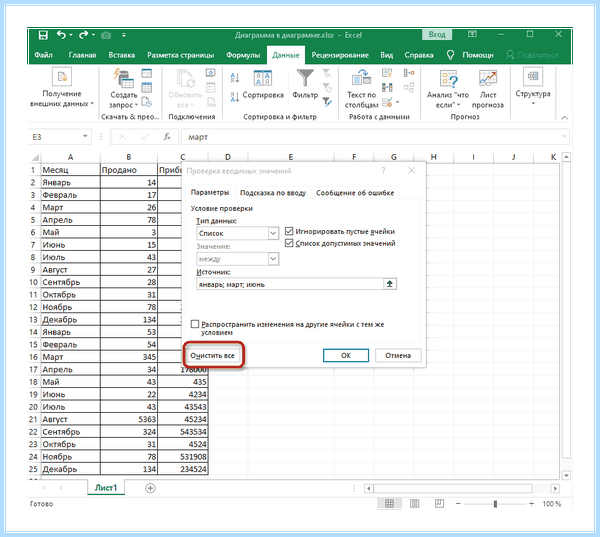Click the Вход sign-in button
Viewport: 600px width, 537px height.
[437, 35]
